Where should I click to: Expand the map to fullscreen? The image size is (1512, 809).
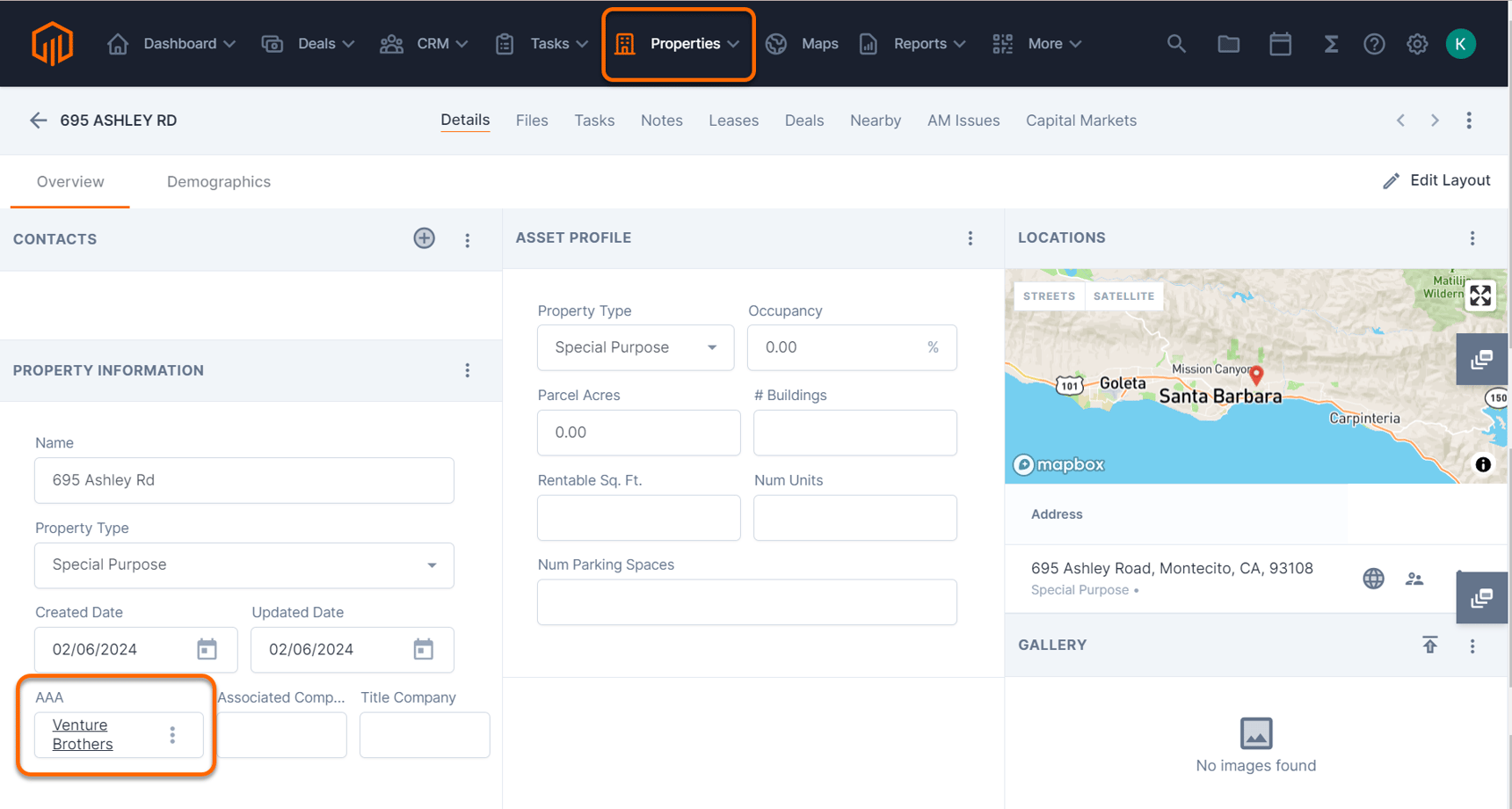point(1481,295)
